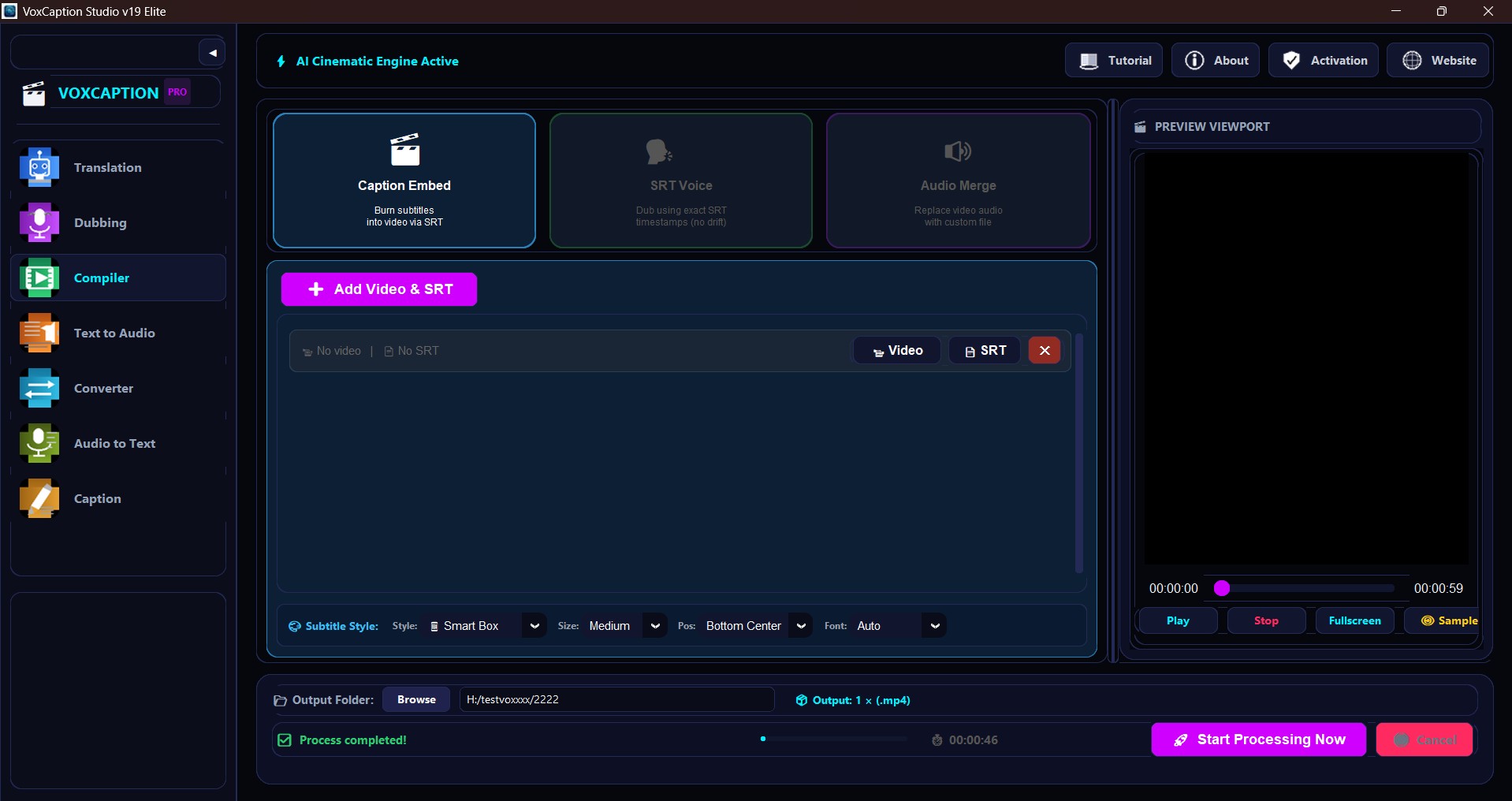The width and height of the screenshot is (1512, 801).
Task: Click the timer stopwatch icon
Action: point(937,740)
